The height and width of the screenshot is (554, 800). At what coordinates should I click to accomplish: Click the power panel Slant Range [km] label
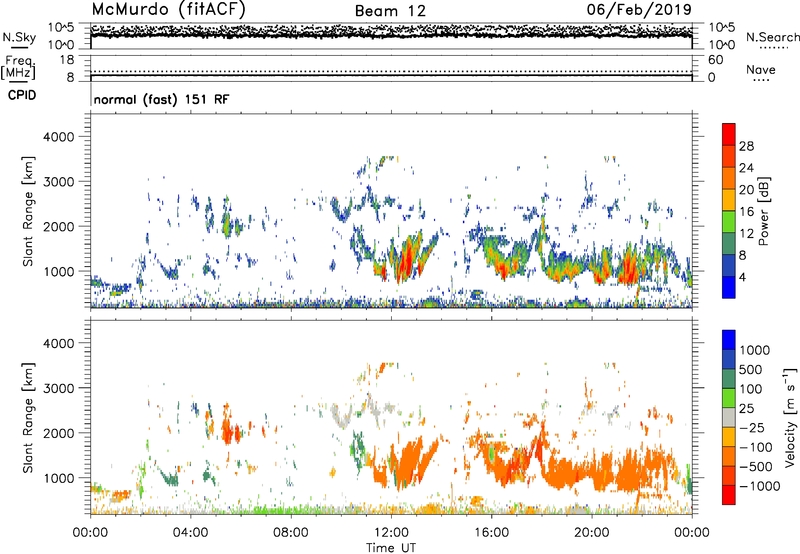(x=28, y=211)
